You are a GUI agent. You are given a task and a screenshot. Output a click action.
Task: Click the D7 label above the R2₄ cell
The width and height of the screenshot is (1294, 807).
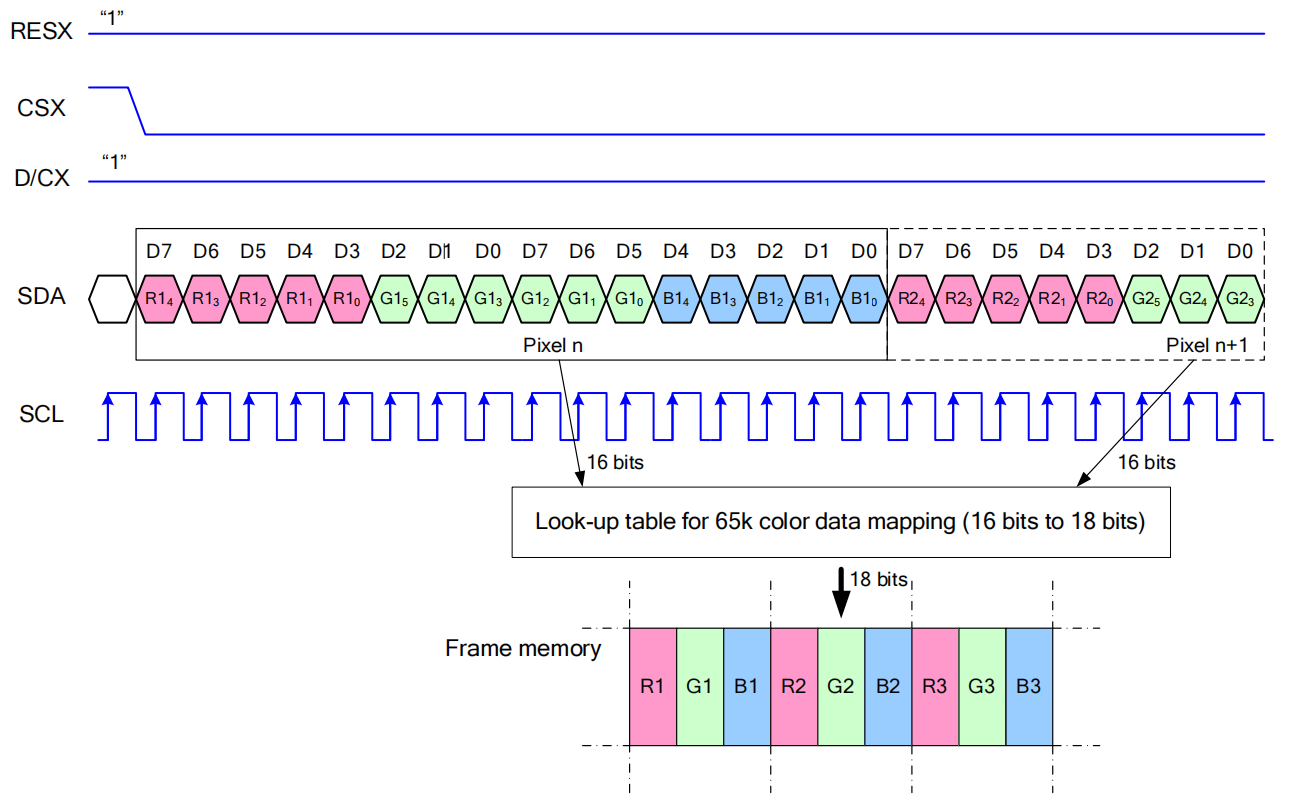tap(911, 251)
